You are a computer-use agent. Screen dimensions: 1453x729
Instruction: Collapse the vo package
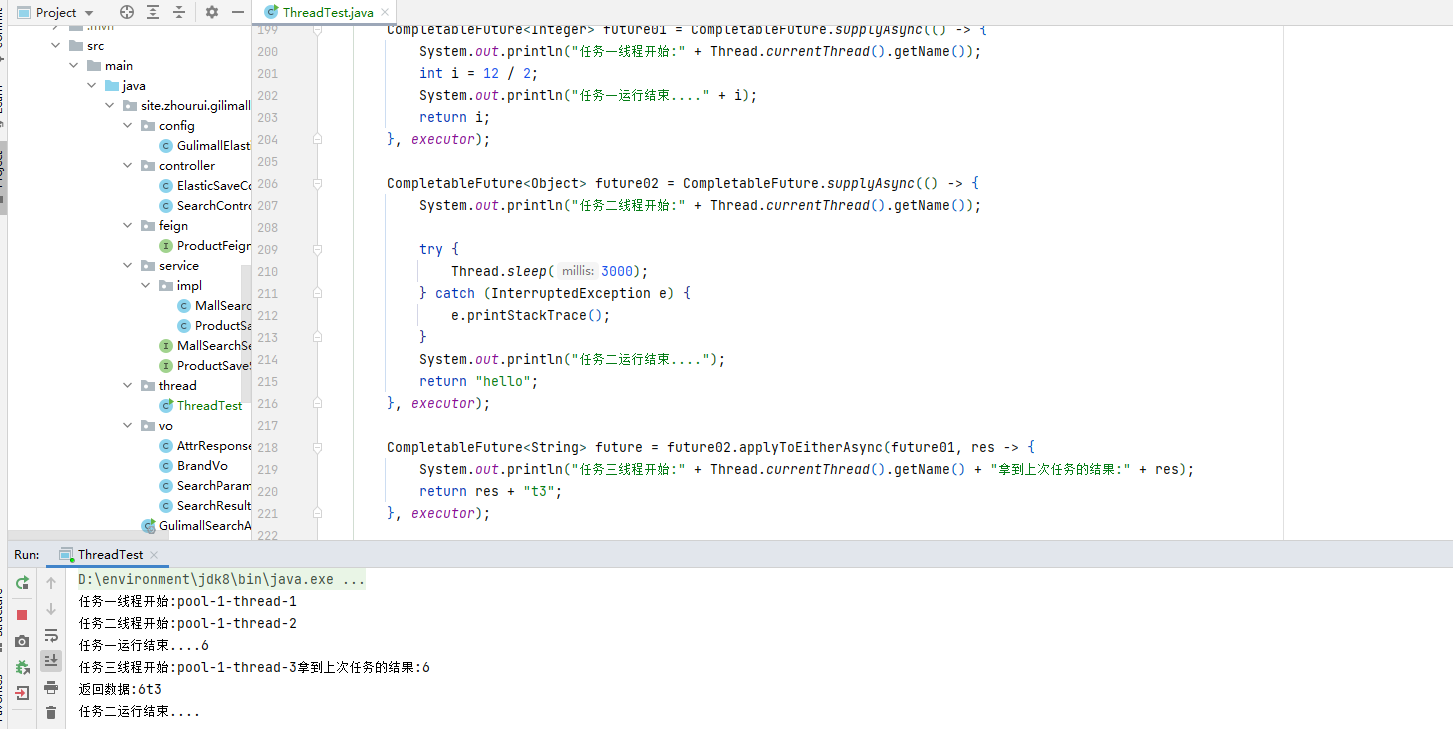(128, 425)
